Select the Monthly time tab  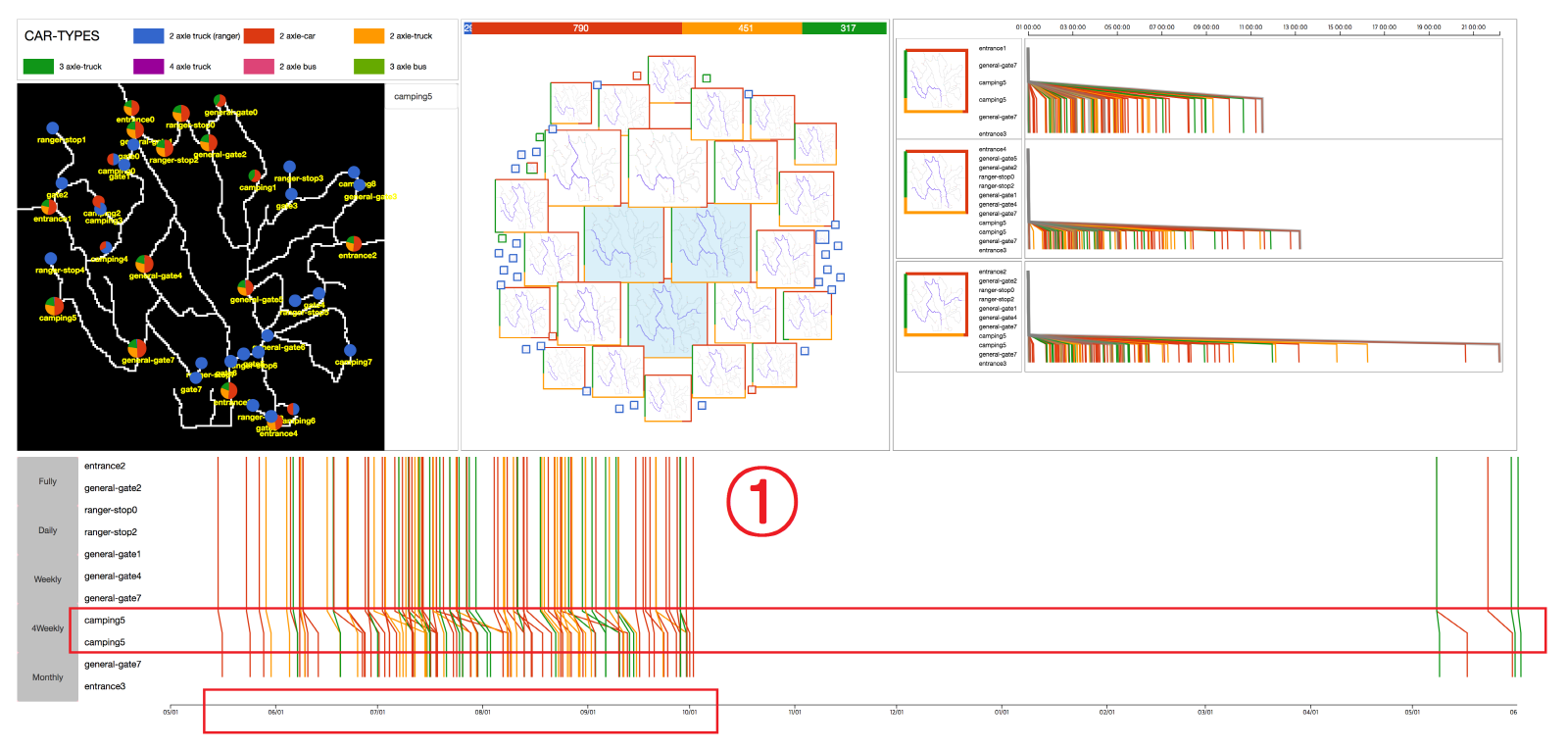47,677
